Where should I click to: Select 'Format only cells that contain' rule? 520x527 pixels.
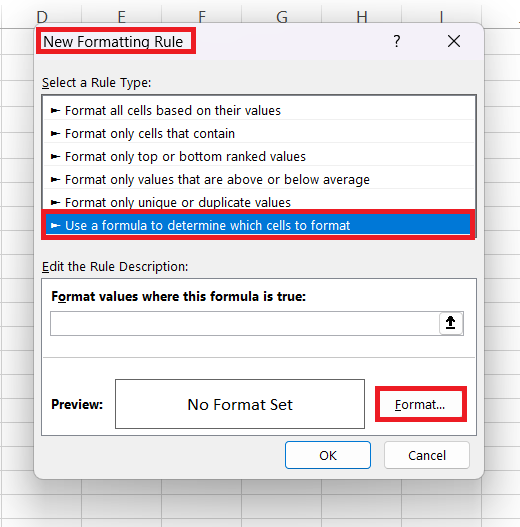258,133
